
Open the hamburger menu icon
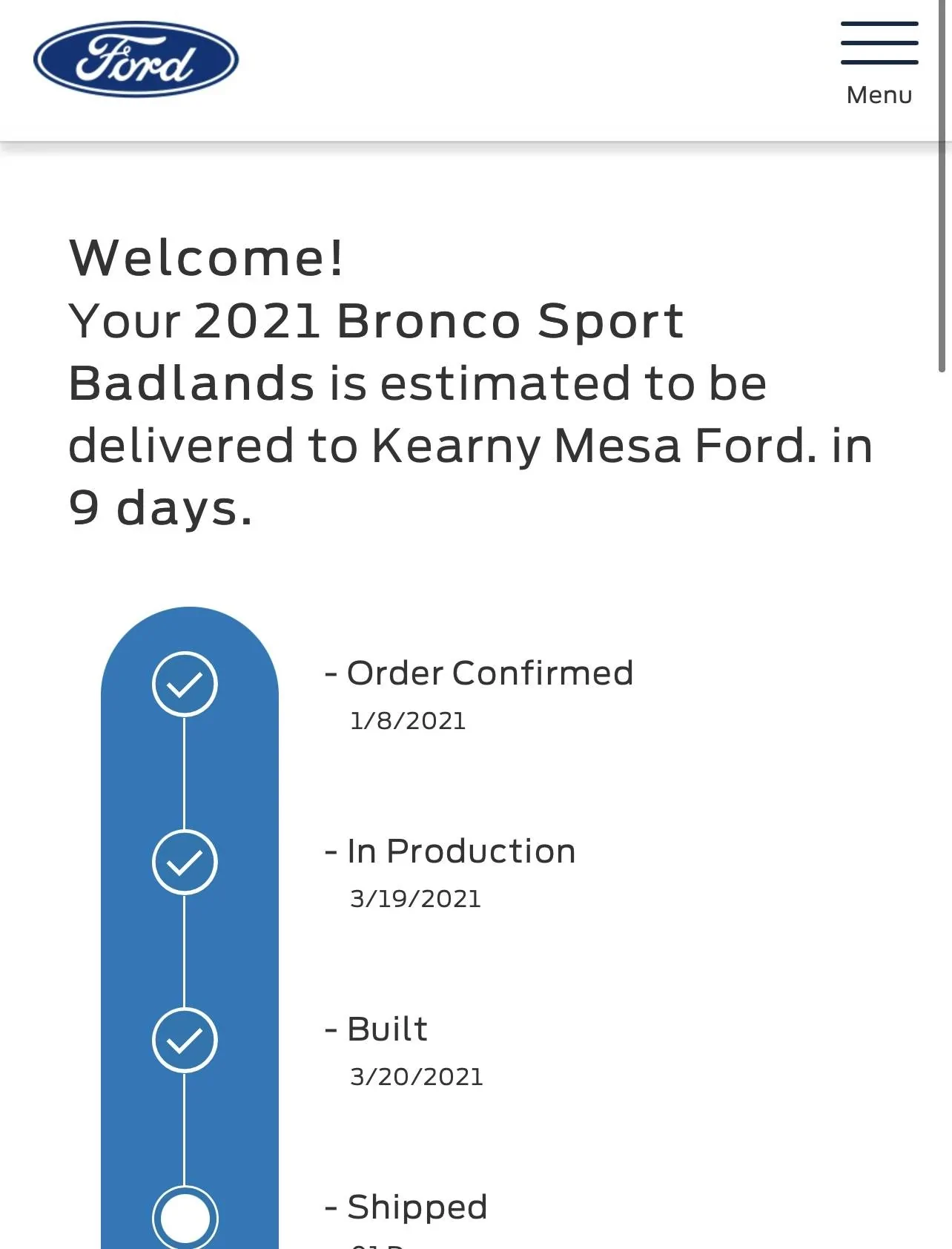click(879, 43)
